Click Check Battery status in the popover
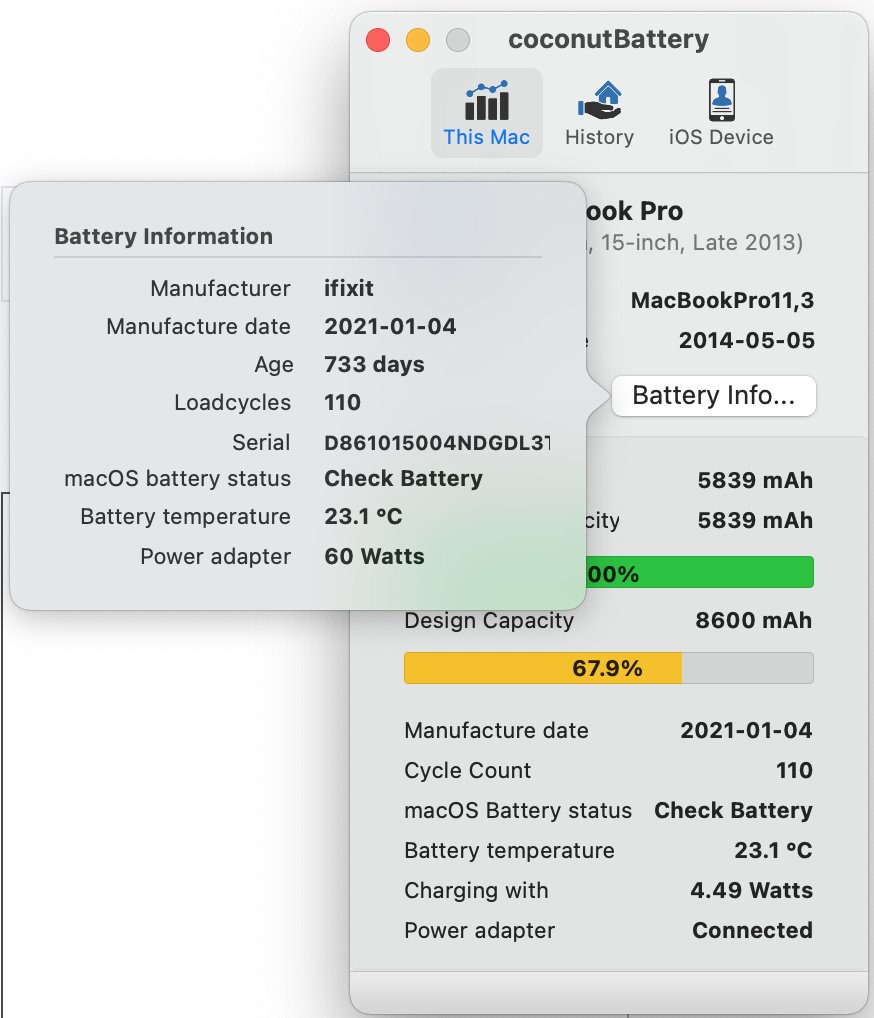Screen dimensions: 874x1018 (x=403, y=478)
